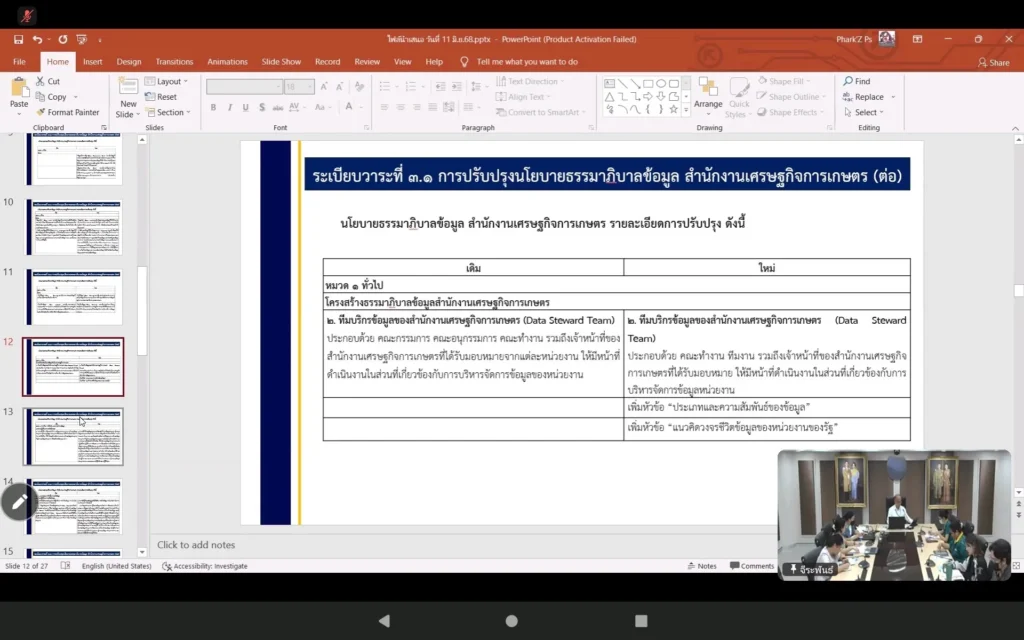Toggle bold formatting
Image resolution: width=1024 pixels, height=640 pixels.
[213, 107]
